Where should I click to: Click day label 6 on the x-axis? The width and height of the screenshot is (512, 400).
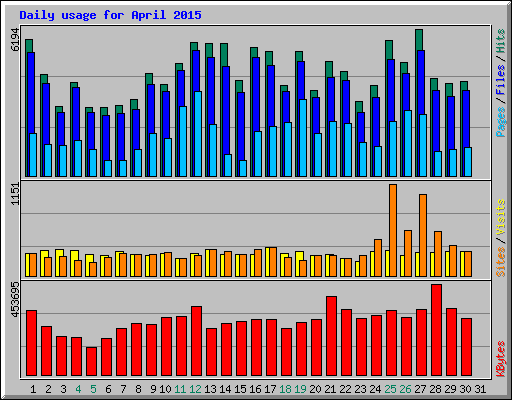point(108,389)
